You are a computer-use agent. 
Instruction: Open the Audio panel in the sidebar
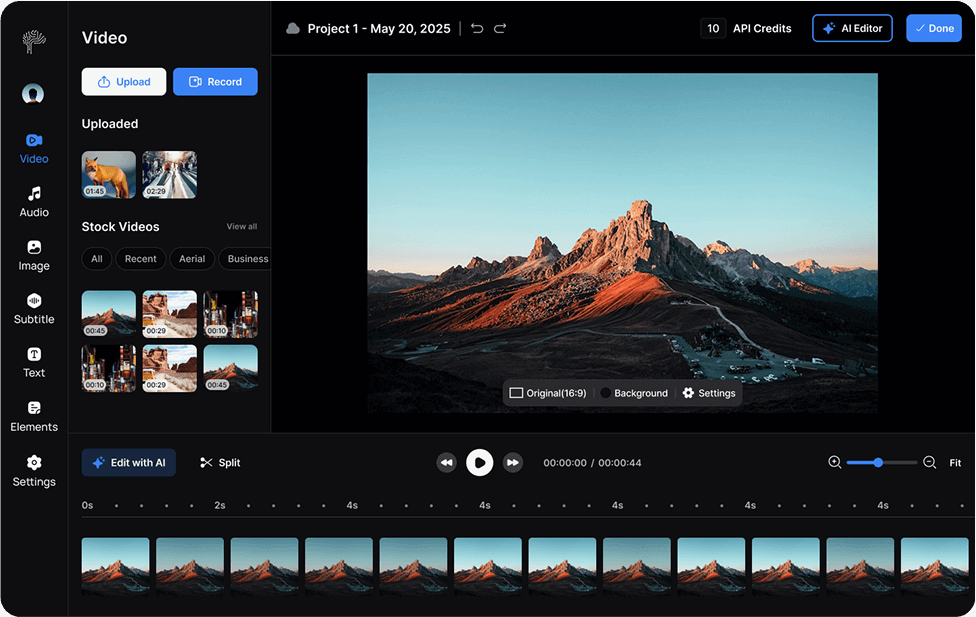pos(33,201)
